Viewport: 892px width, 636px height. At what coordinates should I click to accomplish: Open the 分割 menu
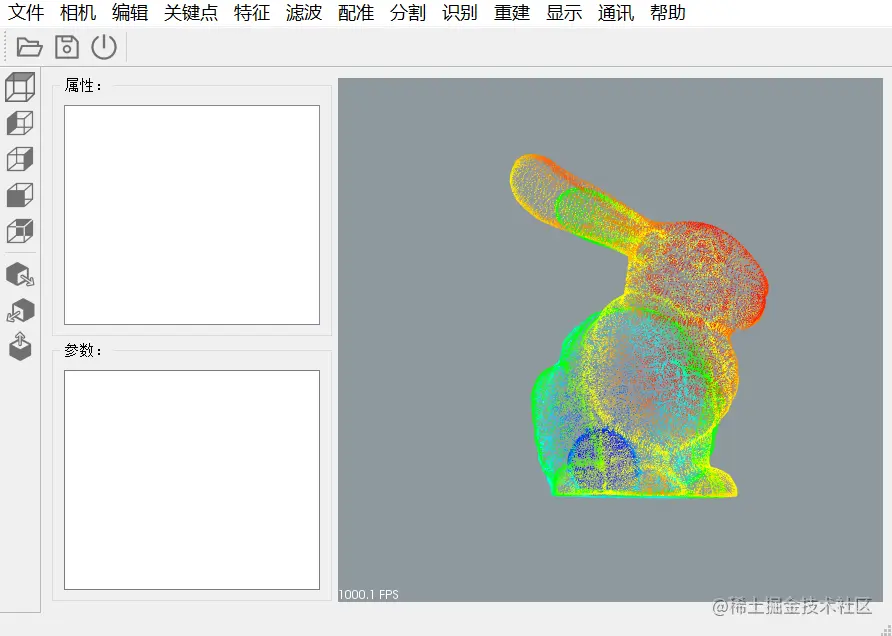point(408,13)
